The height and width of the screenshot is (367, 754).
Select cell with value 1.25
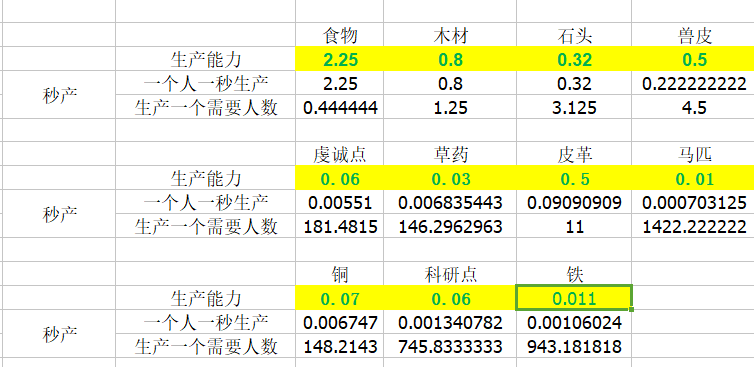[450, 107]
